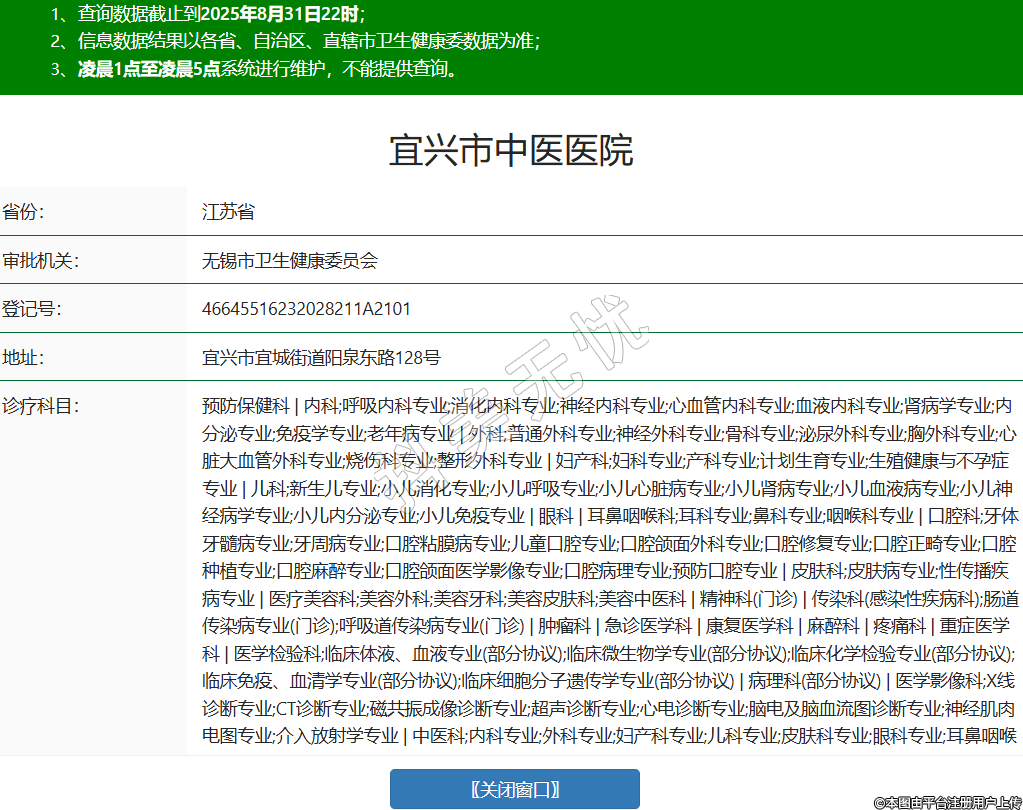Select the 诊疗科目 row label
Image resolution: width=1023 pixels, height=810 pixels.
click(40, 406)
